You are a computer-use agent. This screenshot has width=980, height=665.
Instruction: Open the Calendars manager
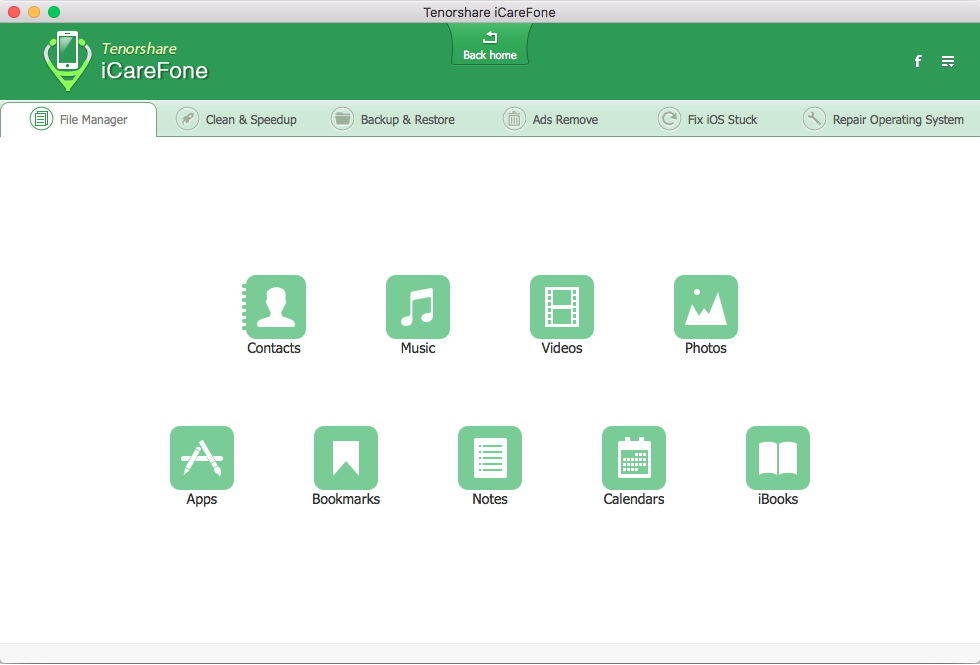(x=634, y=457)
